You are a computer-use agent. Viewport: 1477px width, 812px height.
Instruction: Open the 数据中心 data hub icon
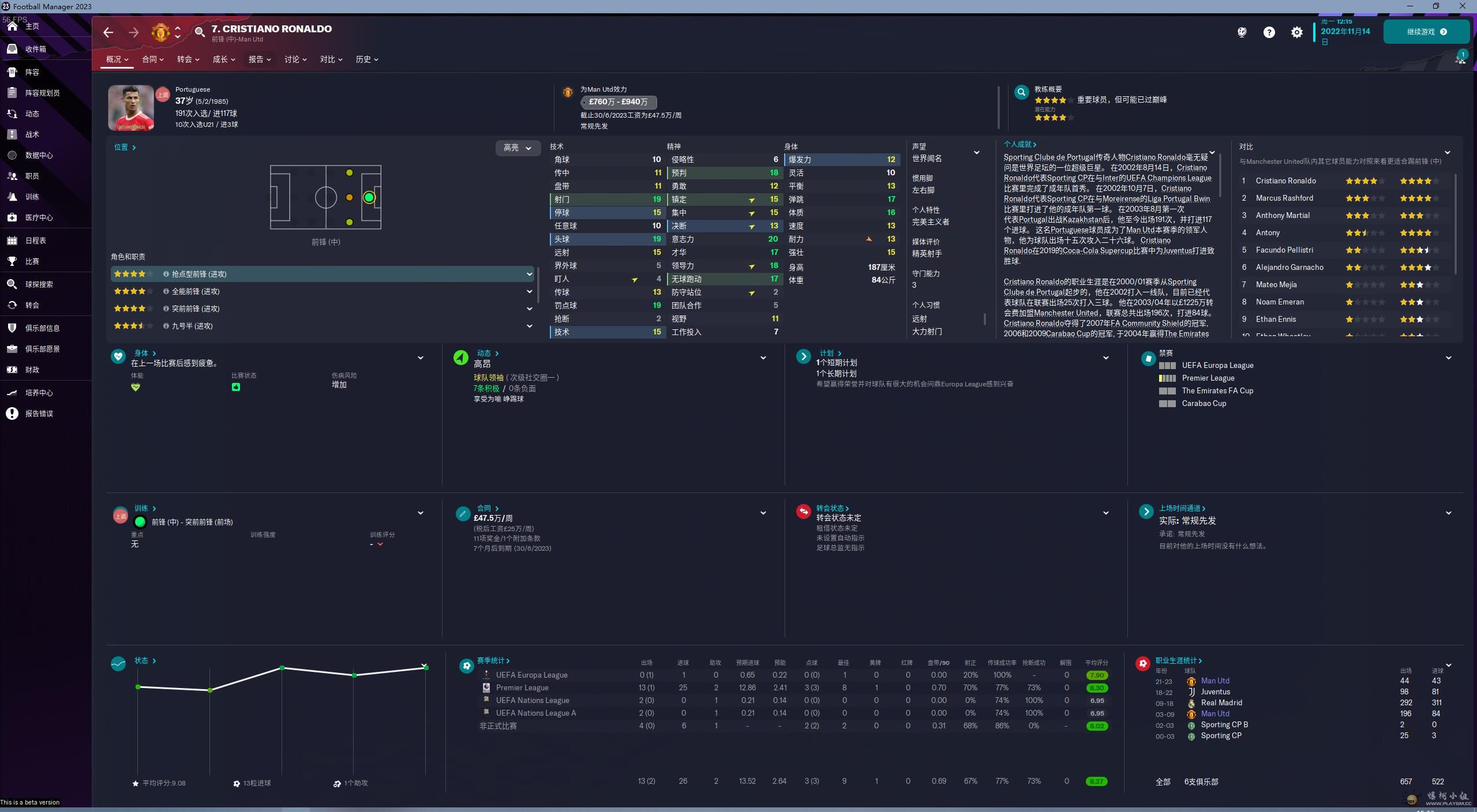coord(12,155)
